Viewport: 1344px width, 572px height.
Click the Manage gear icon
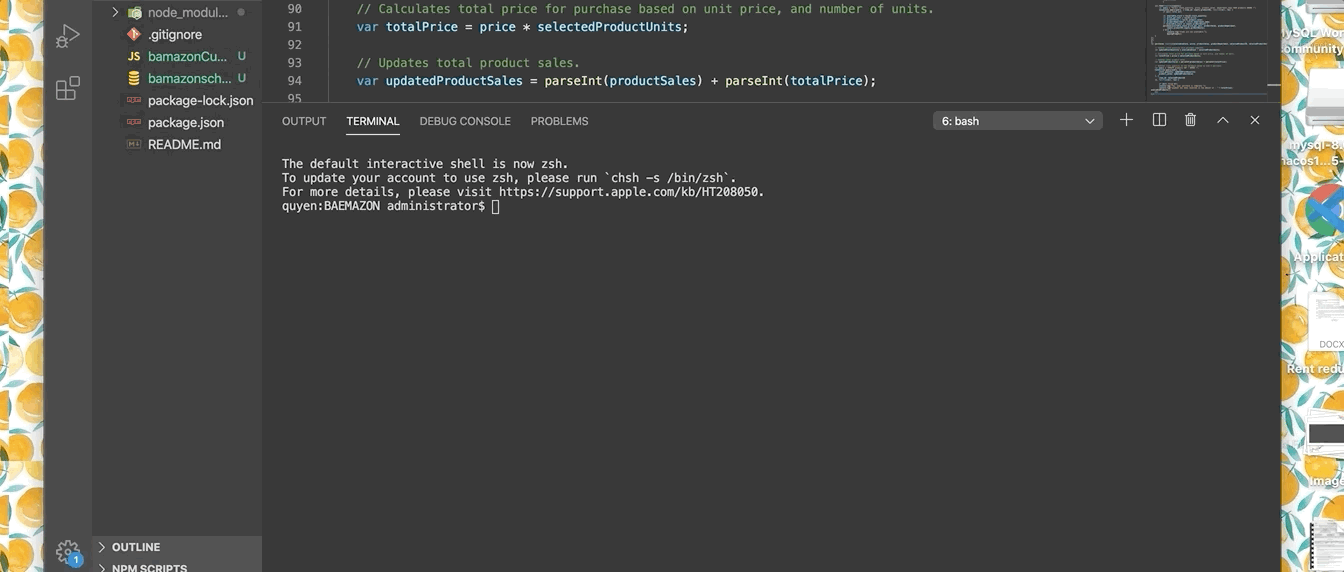tap(67, 551)
